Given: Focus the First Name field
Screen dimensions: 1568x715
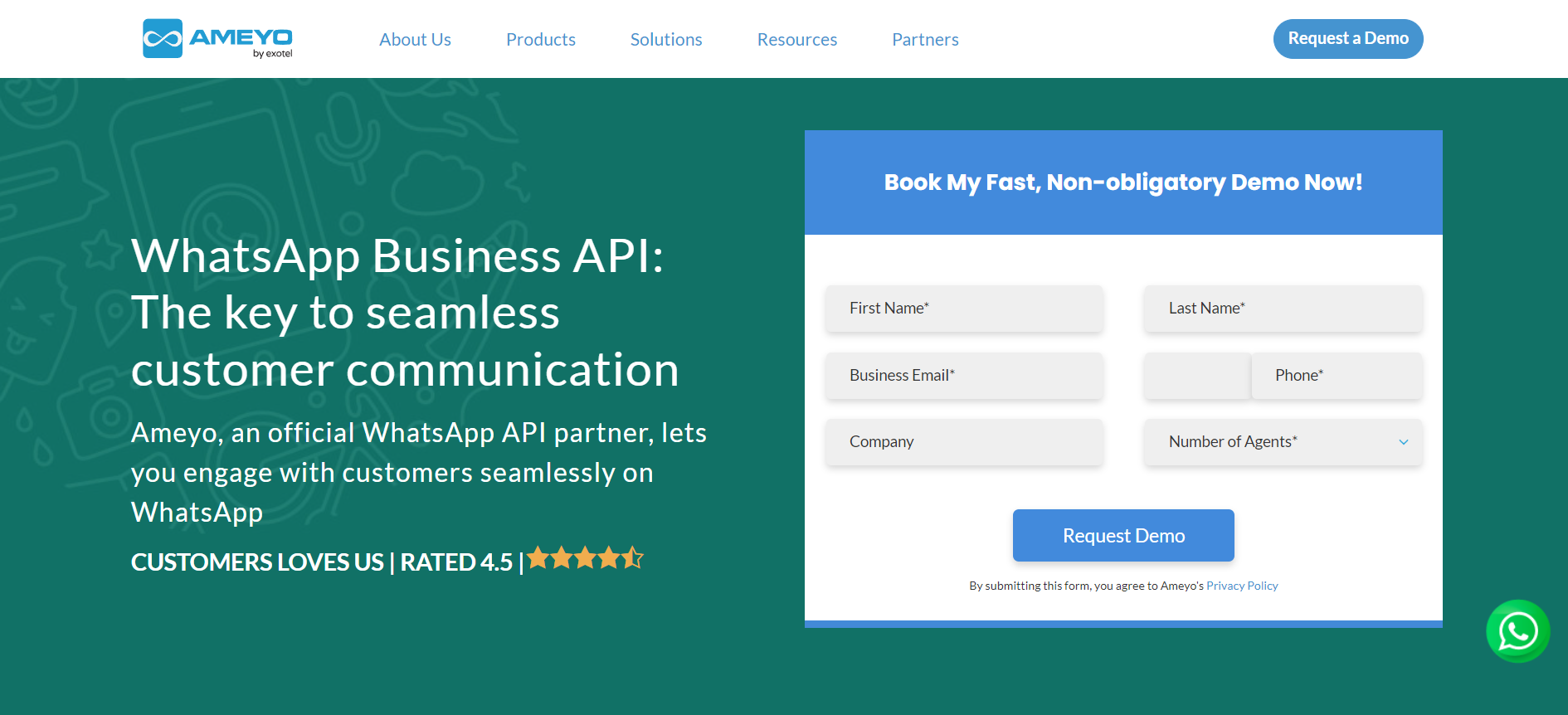Looking at the screenshot, I should (964, 309).
